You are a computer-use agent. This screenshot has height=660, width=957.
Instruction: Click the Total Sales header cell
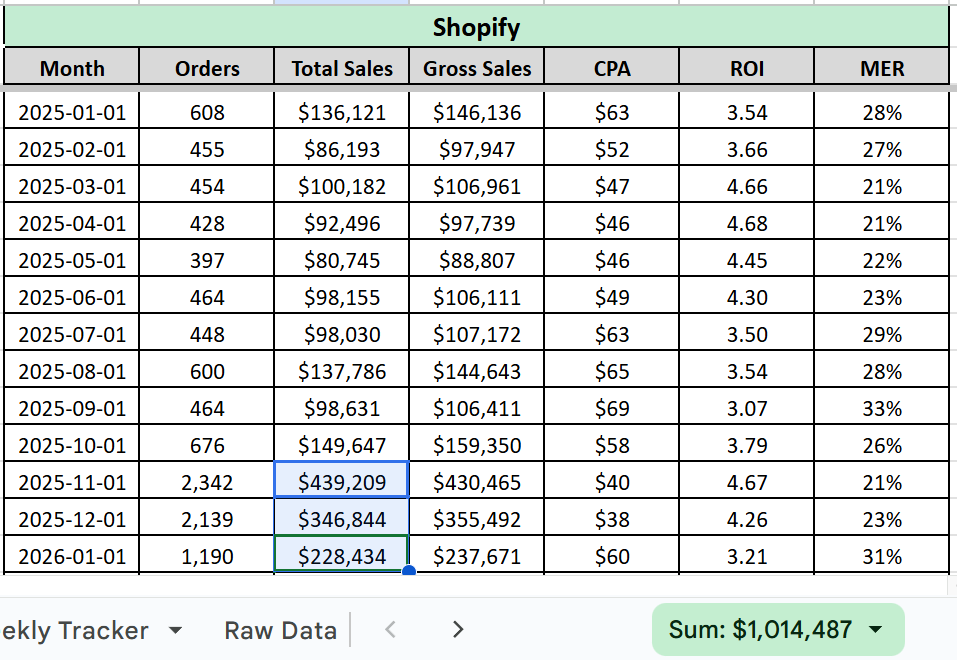(342, 68)
